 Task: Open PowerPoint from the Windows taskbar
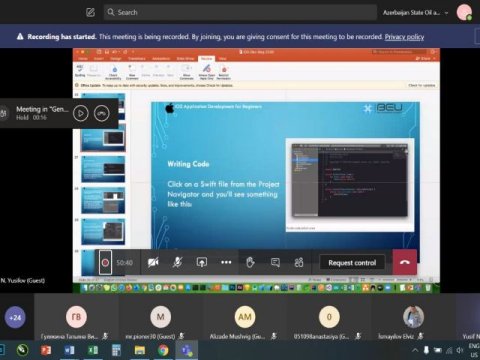click(x=46, y=350)
